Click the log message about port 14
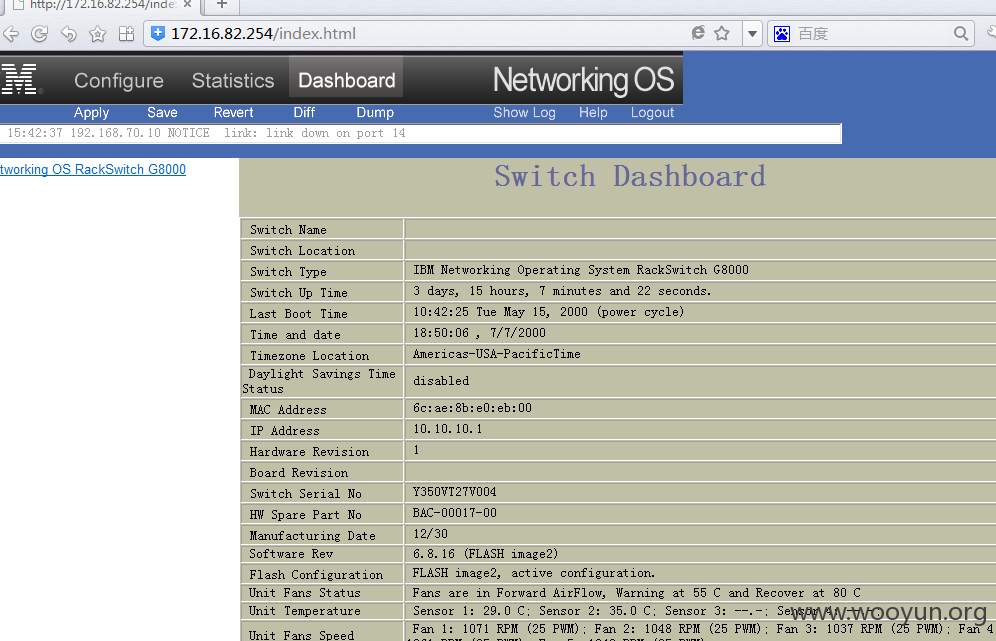 206,133
